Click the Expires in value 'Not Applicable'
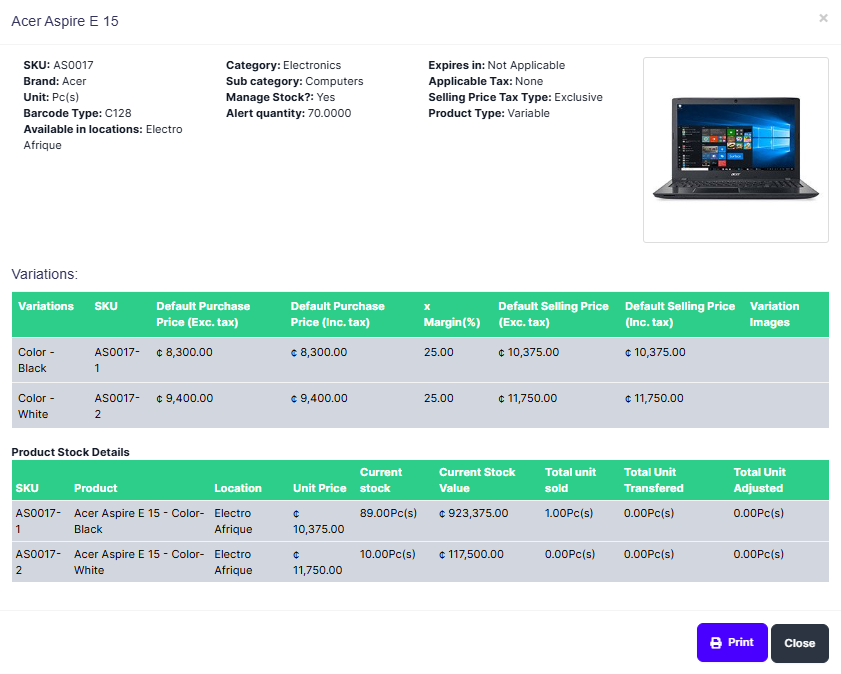 (x=526, y=65)
